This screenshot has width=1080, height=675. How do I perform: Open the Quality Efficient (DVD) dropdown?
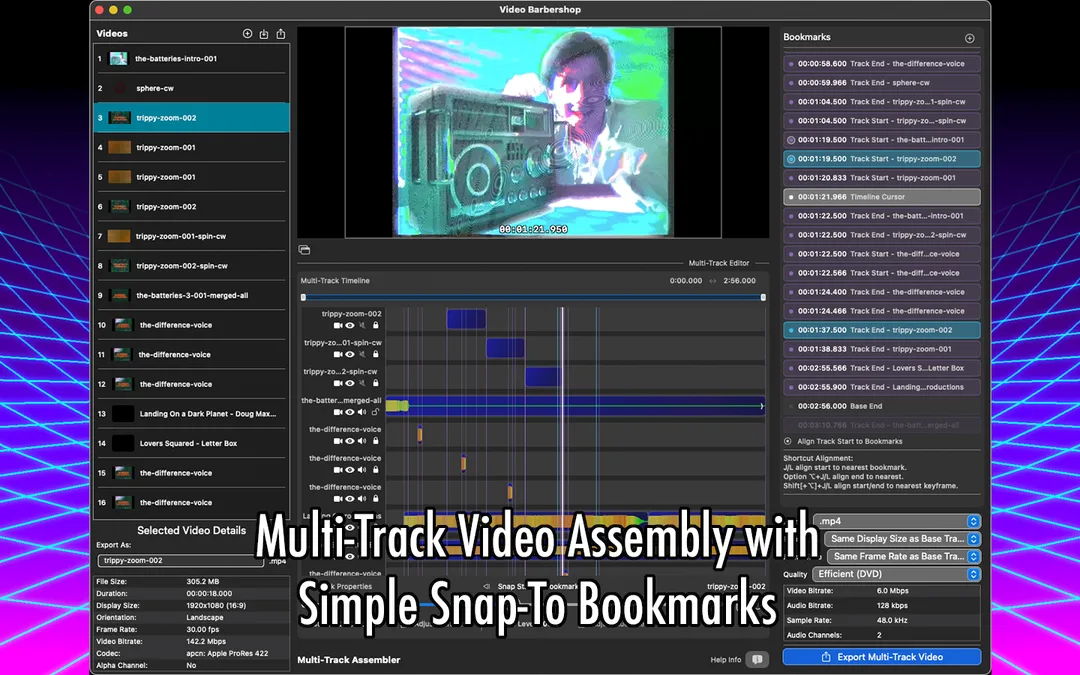pyautogui.click(x=897, y=574)
